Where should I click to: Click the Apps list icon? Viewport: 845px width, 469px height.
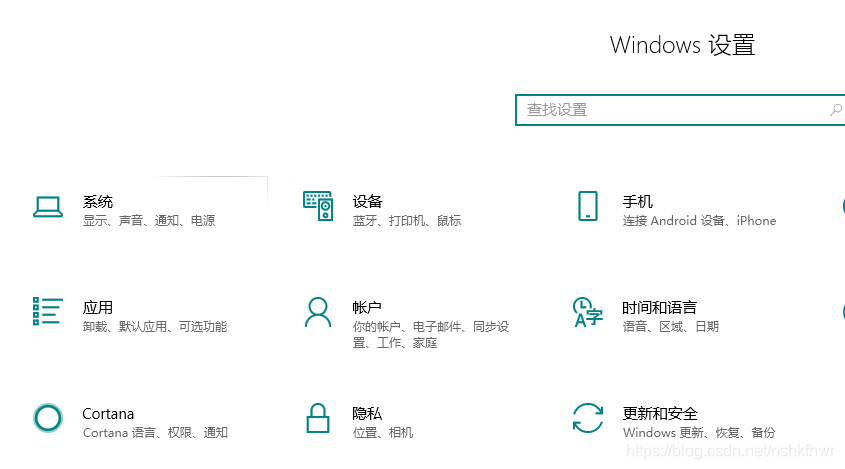[48, 311]
